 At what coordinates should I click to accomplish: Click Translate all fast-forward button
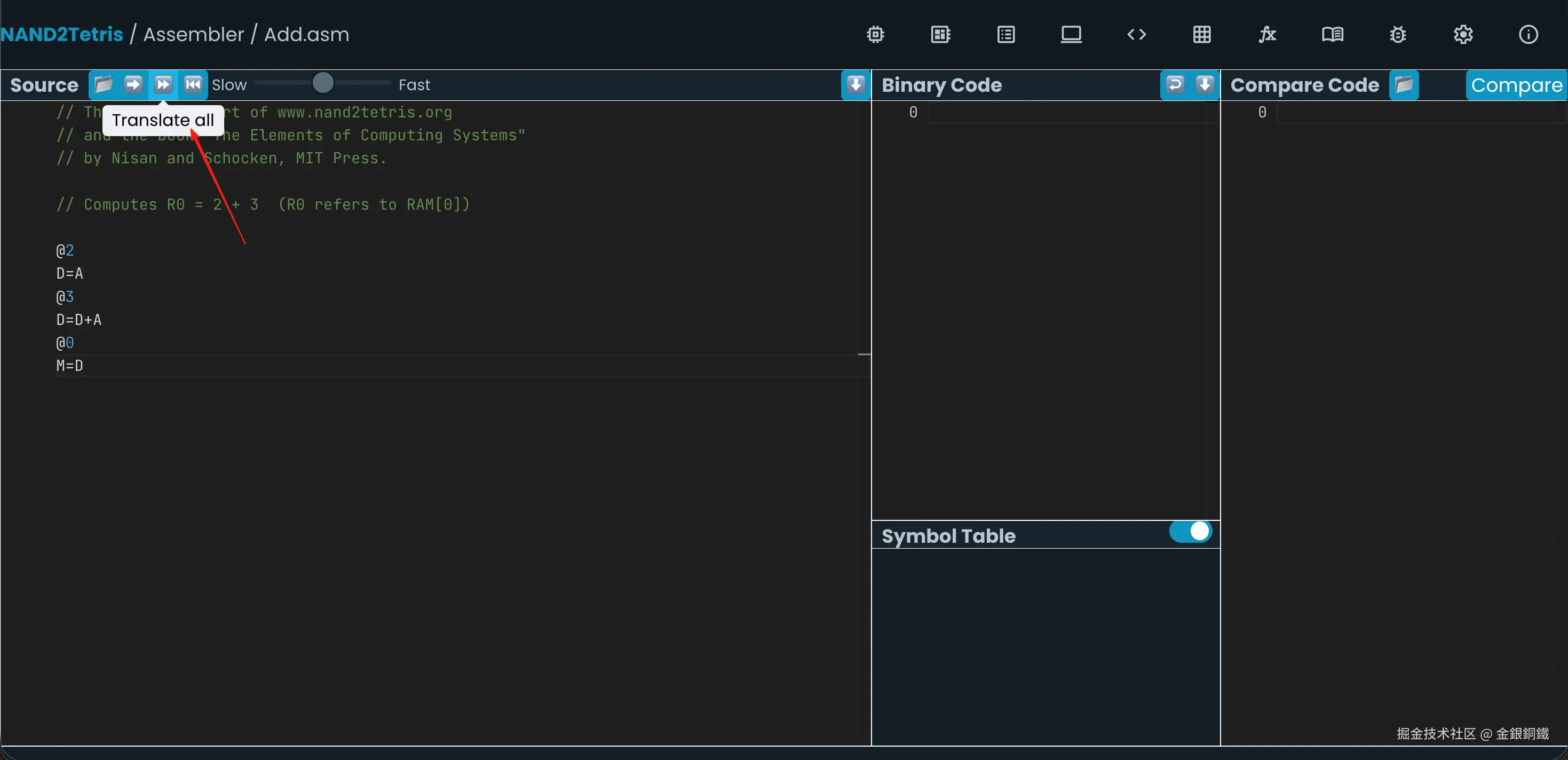[163, 84]
